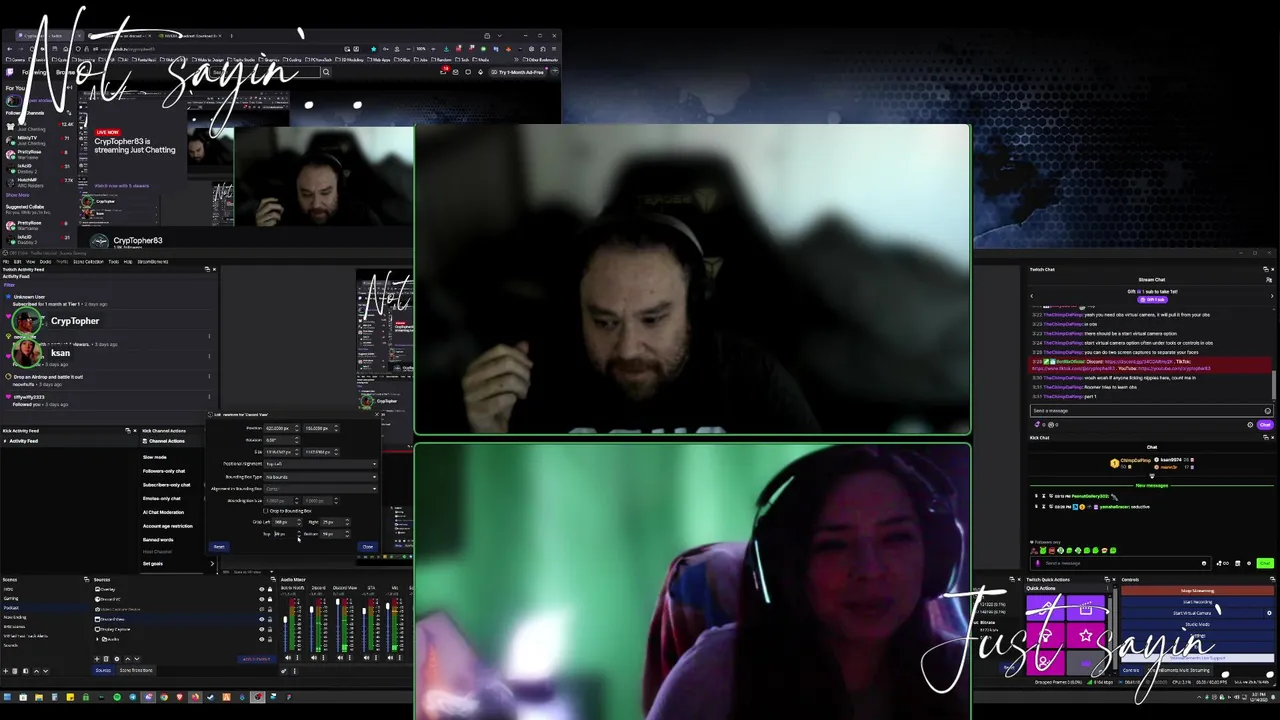The height and width of the screenshot is (720, 1280).
Task: Click Start Recording in Controls
Action: pyautogui.click(x=1198, y=602)
